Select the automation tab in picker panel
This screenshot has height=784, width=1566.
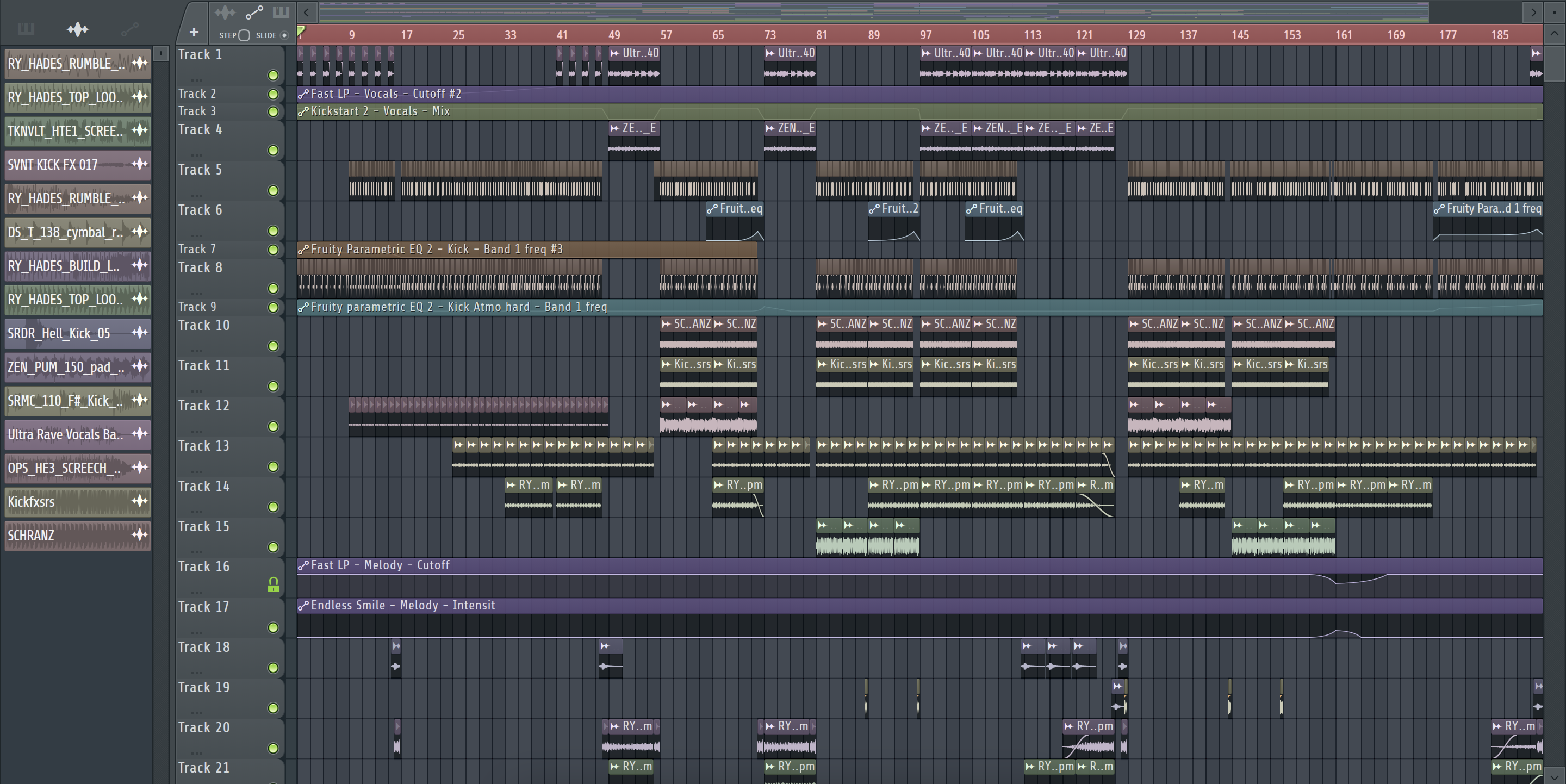click(129, 29)
